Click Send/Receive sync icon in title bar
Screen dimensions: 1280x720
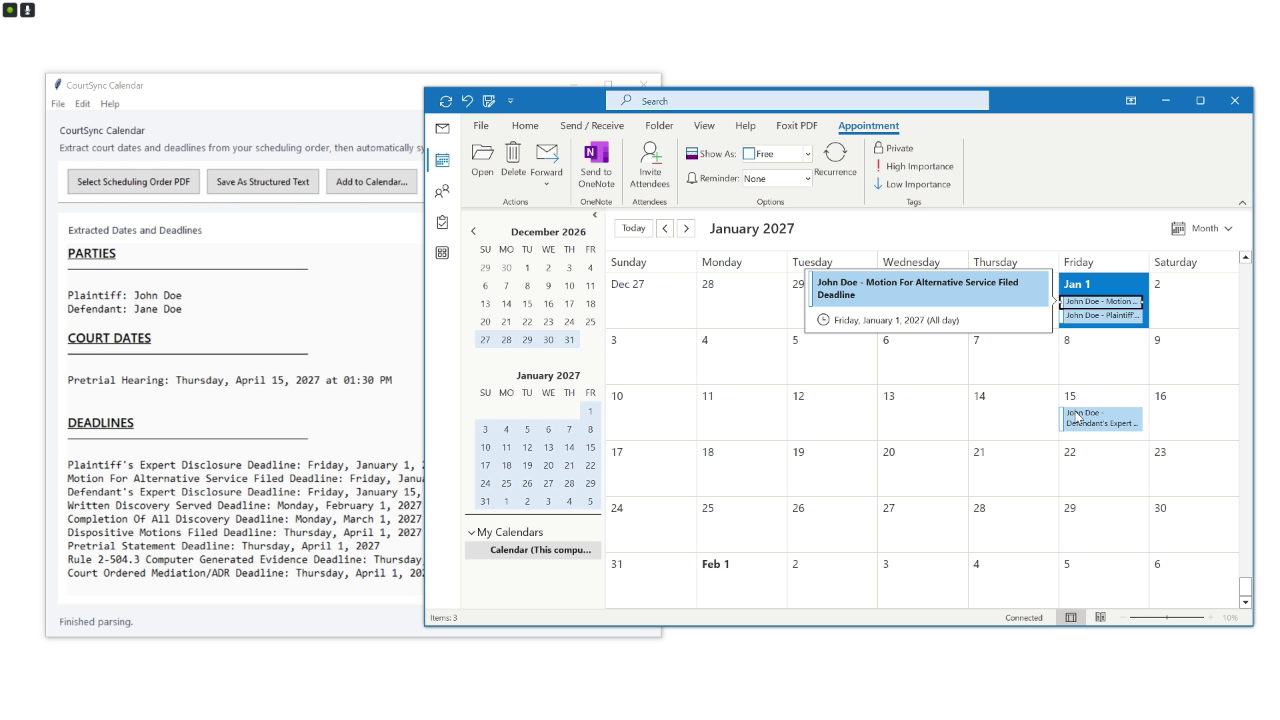[x=446, y=101]
